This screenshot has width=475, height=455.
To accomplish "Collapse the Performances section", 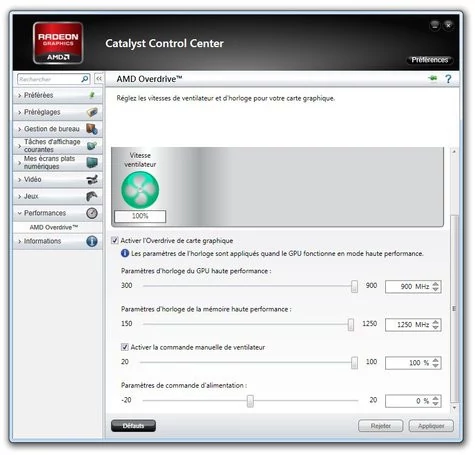I will (x=57, y=213).
